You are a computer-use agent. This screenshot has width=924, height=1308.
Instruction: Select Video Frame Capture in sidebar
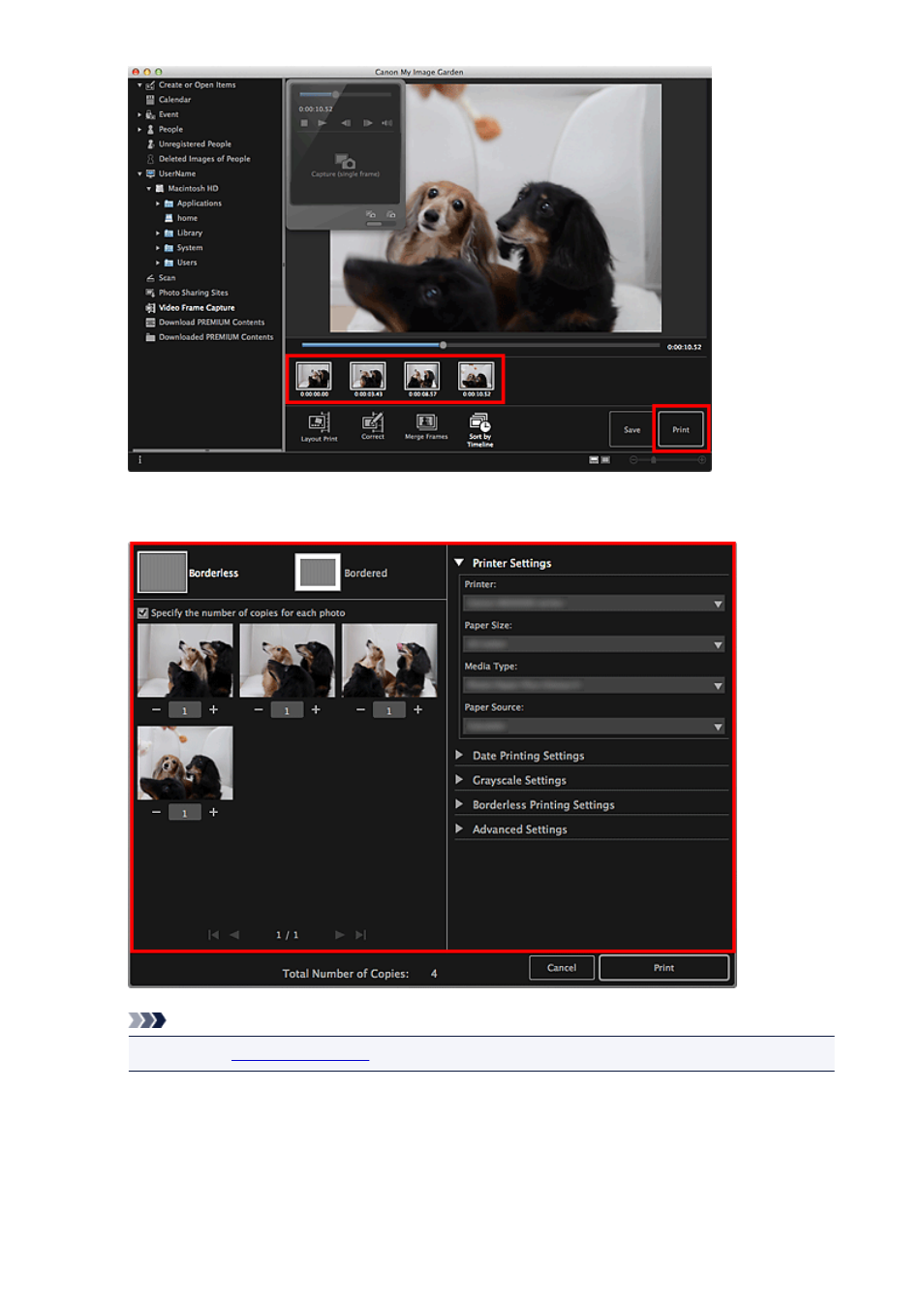[197, 308]
